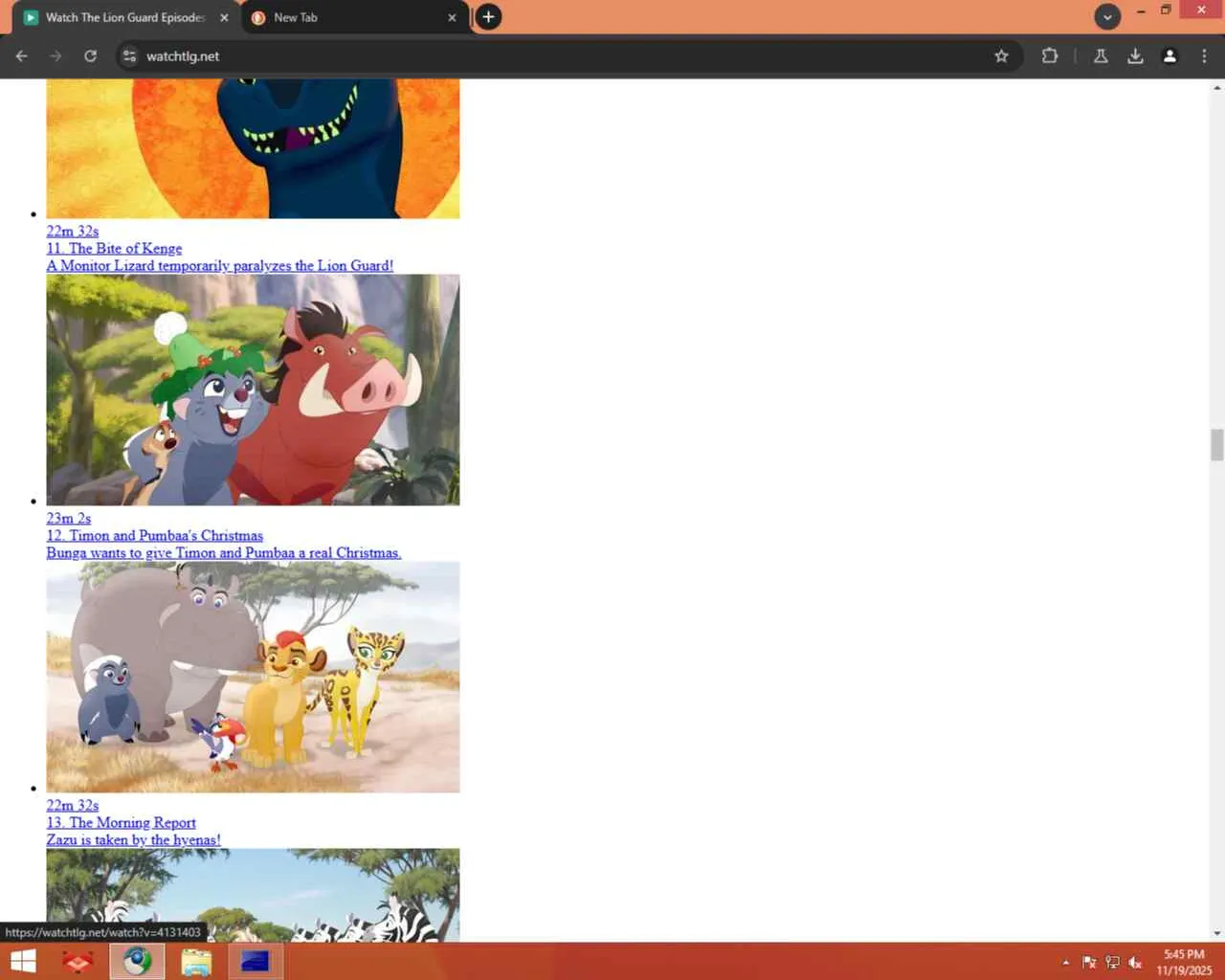1225x980 pixels.
Task: Open the zebras episode thumbnail
Action: (253, 895)
